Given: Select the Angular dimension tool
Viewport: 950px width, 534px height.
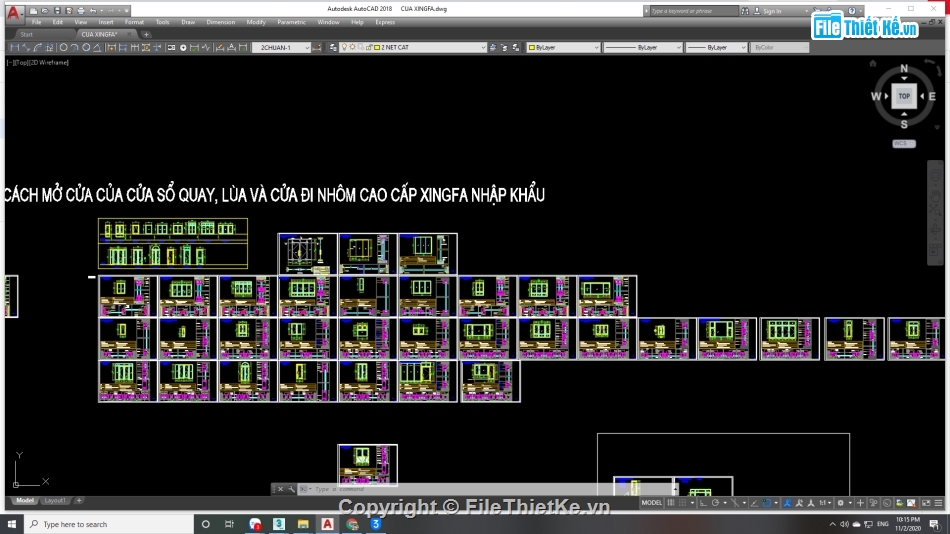Looking at the screenshot, I should pos(97,47).
